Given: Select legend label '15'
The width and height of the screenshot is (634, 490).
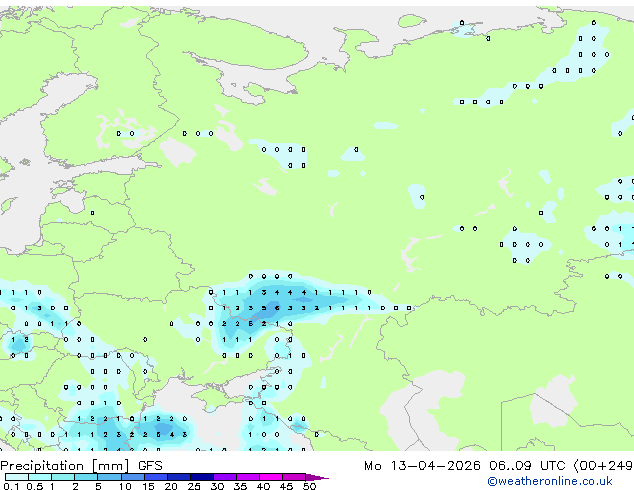Looking at the screenshot, I should click(x=148, y=486).
